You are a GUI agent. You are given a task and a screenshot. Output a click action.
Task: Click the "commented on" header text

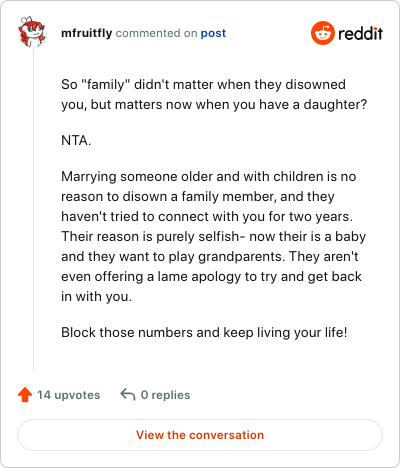[x=156, y=33]
